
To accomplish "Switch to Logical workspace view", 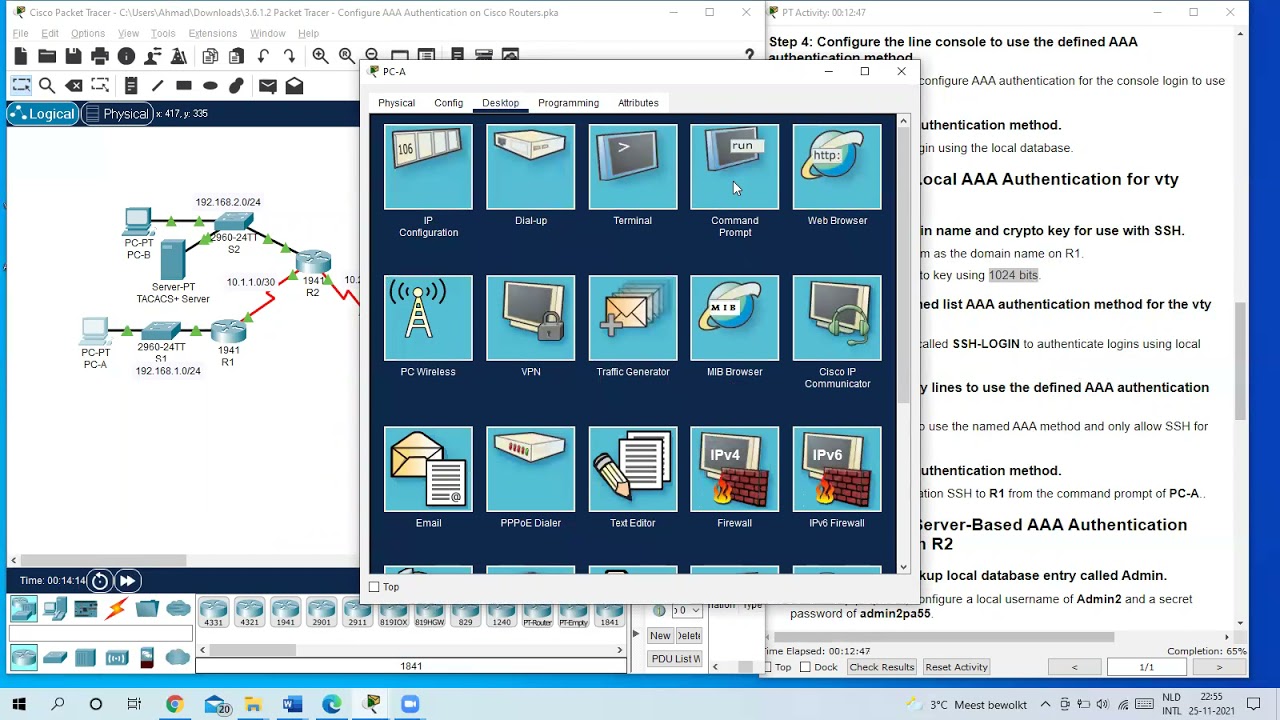I will (41, 114).
